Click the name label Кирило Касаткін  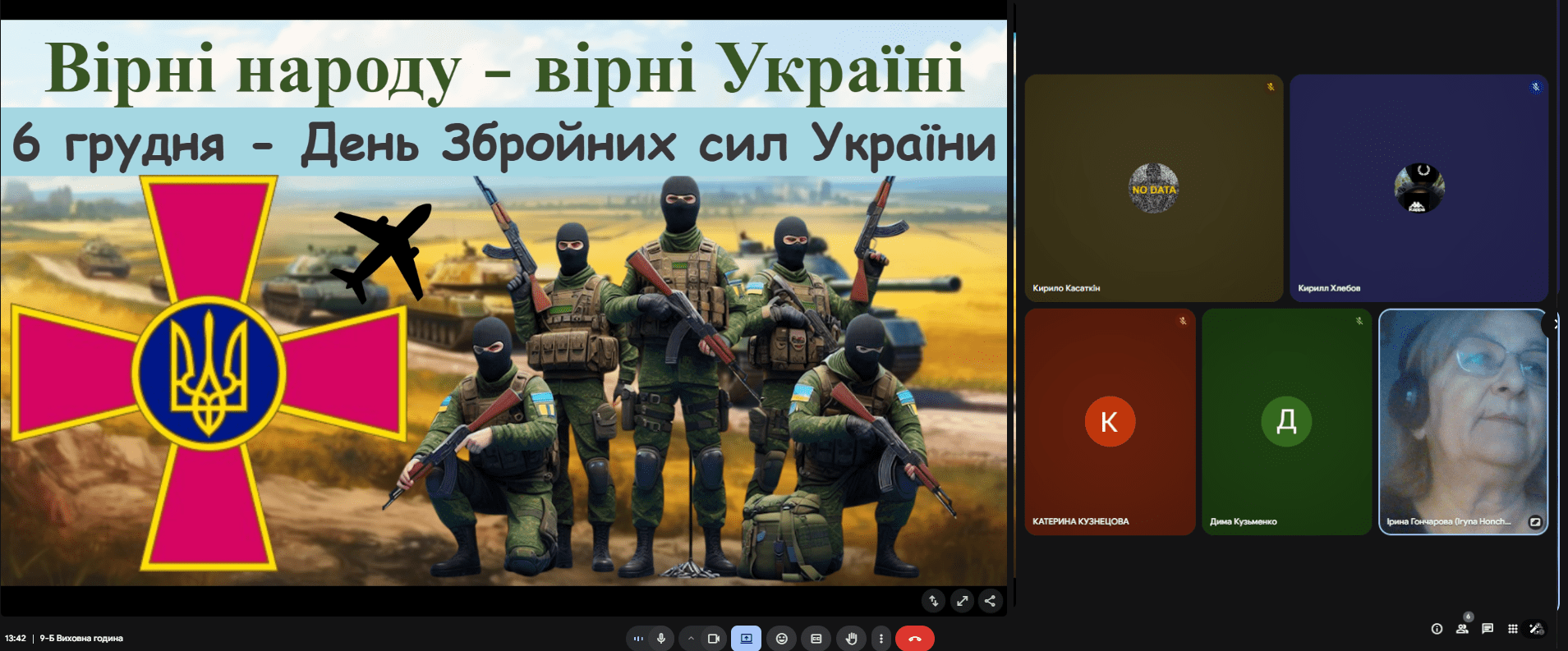[1066, 288]
